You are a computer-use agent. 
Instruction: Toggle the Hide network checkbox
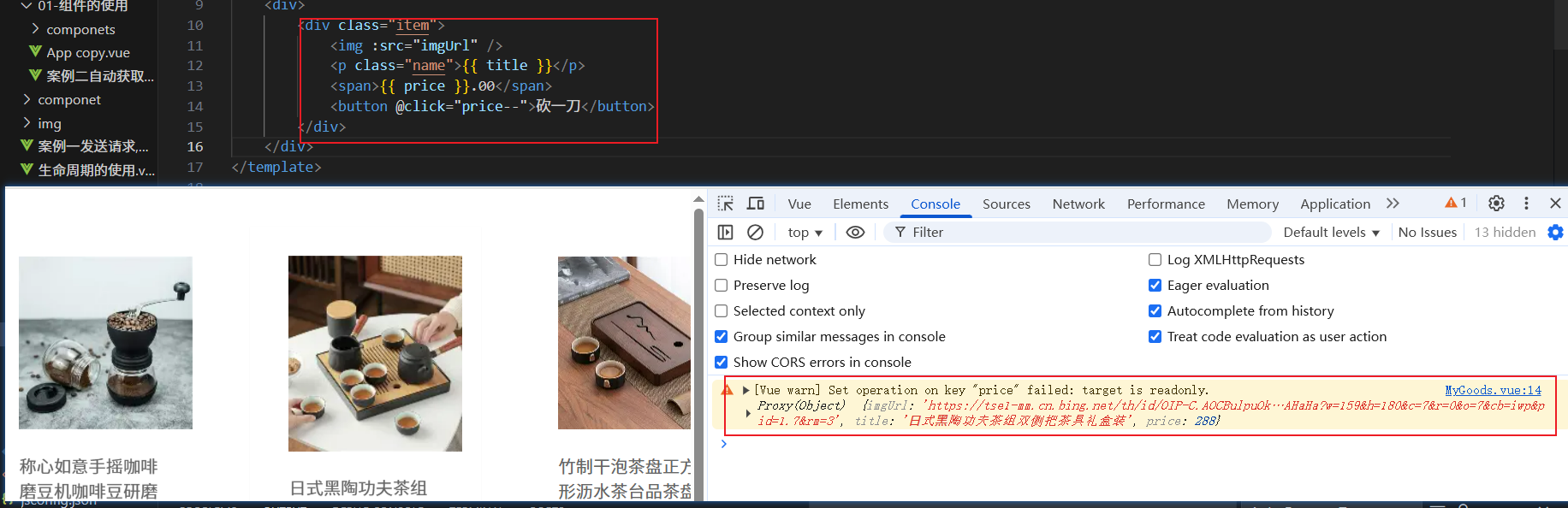pyautogui.click(x=721, y=259)
